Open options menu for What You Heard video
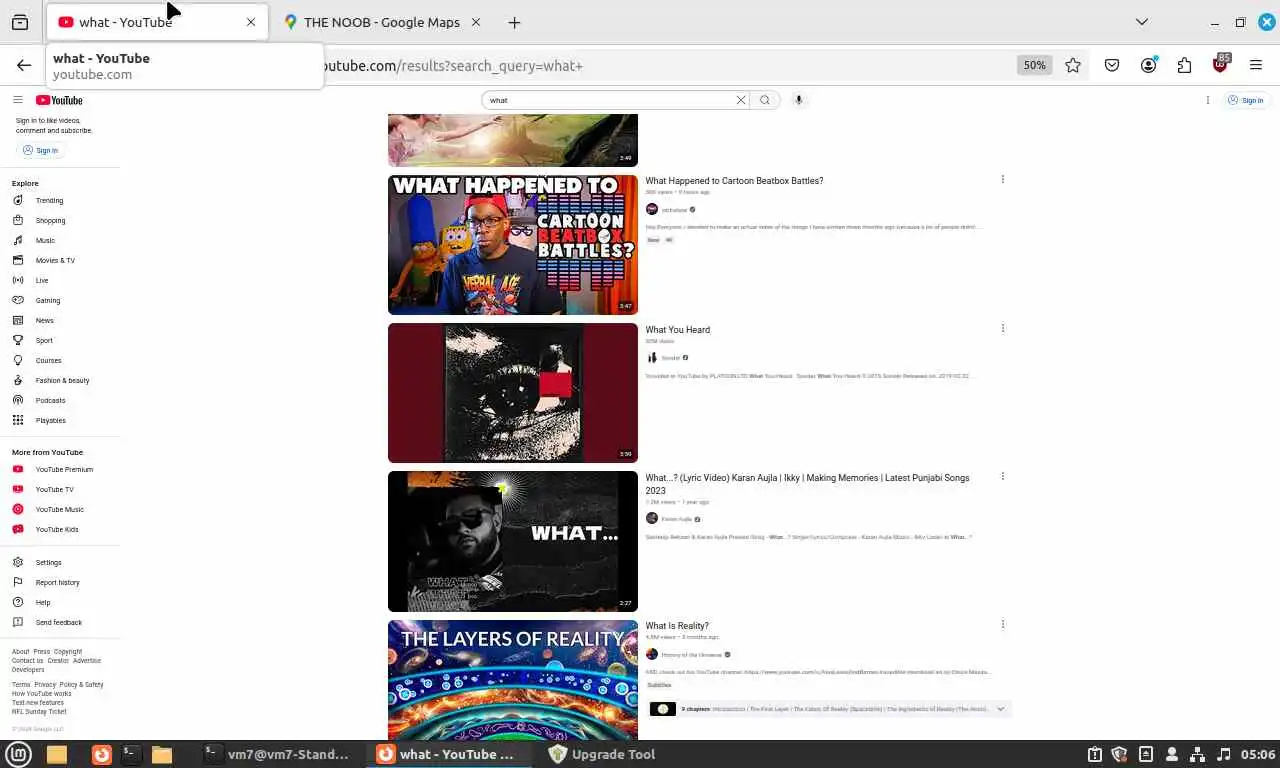 click(x=1003, y=328)
